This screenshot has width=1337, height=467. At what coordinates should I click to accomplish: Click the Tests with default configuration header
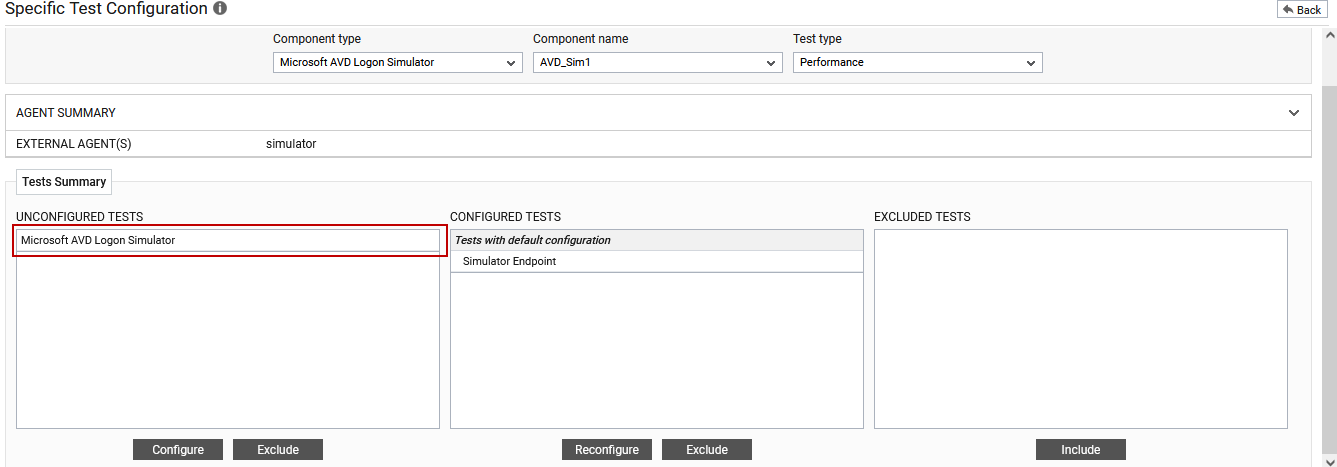coord(657,240)
